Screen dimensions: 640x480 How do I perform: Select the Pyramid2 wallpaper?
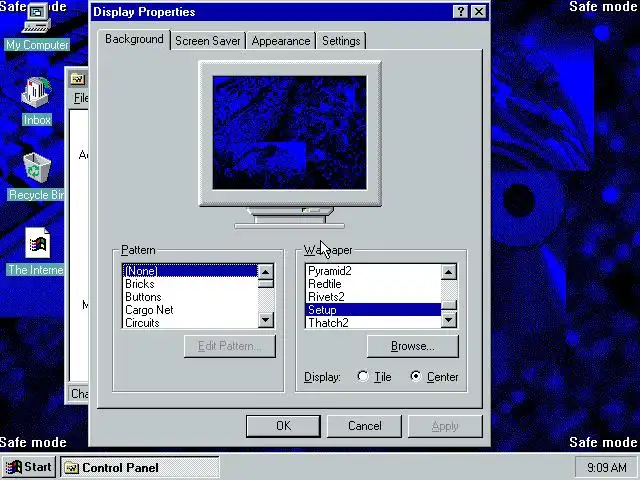(373, 271)
